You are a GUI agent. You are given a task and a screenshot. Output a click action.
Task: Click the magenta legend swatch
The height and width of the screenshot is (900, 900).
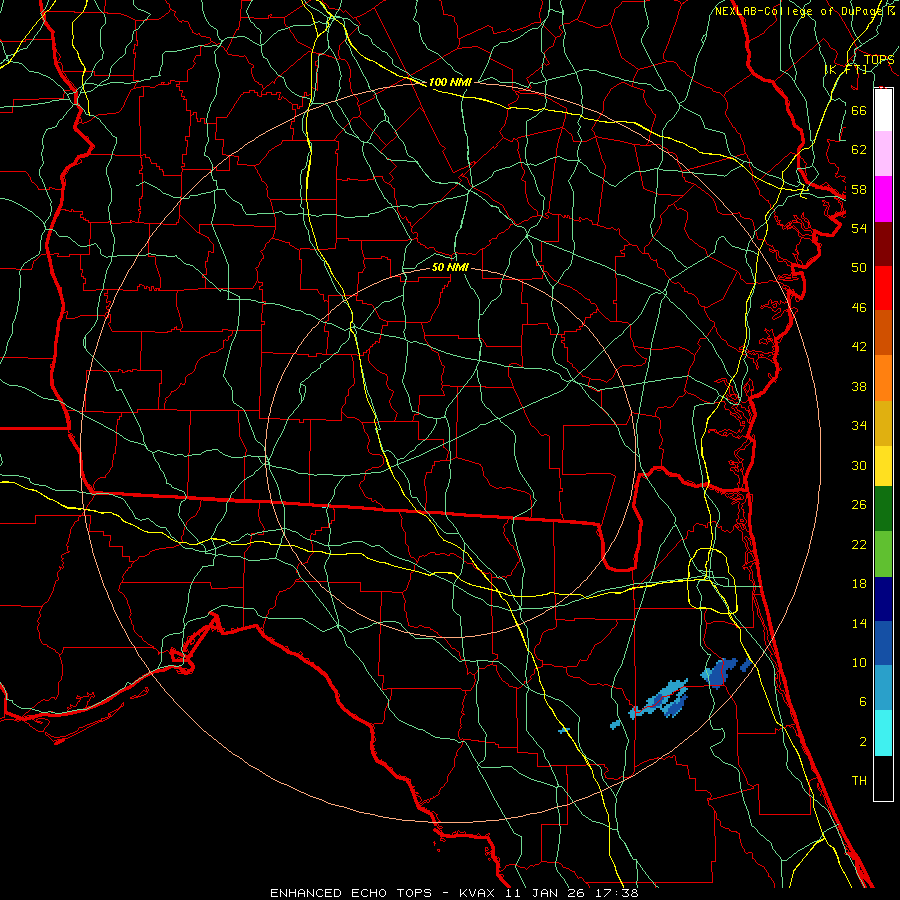883,199
